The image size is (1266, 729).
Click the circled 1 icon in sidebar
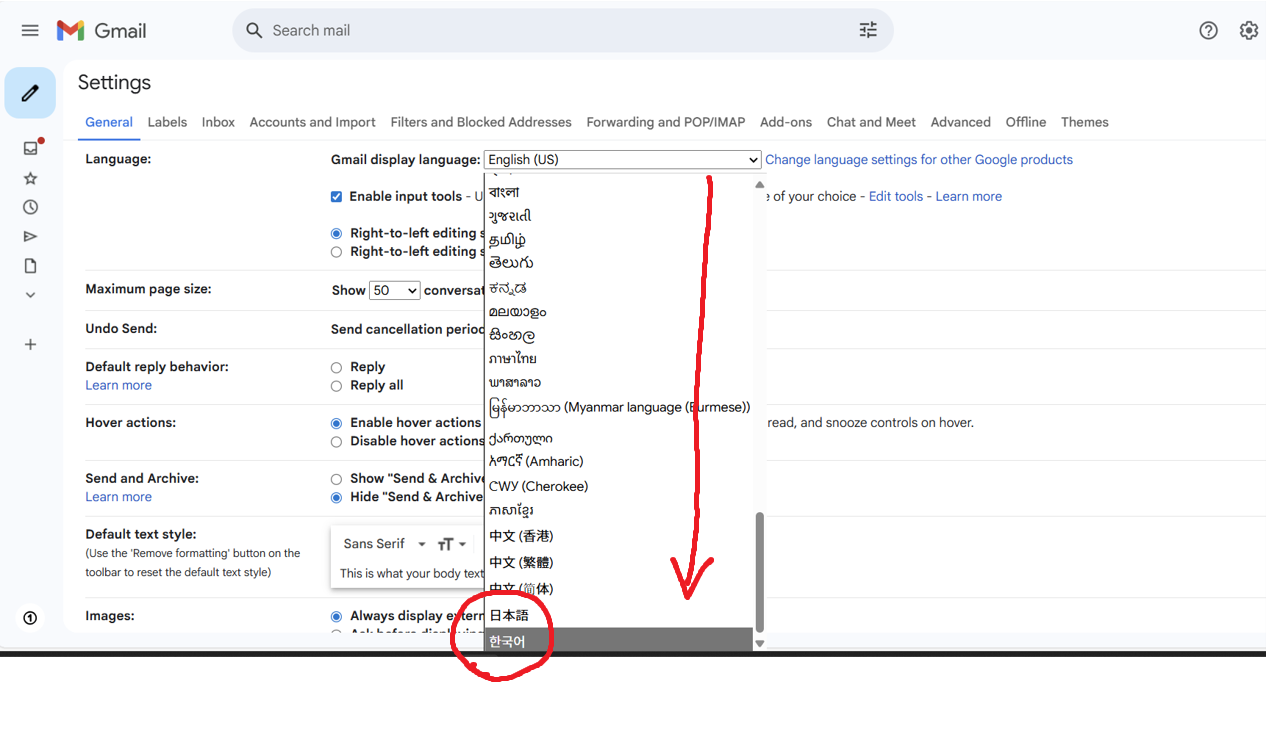click(x=30, y=618)
